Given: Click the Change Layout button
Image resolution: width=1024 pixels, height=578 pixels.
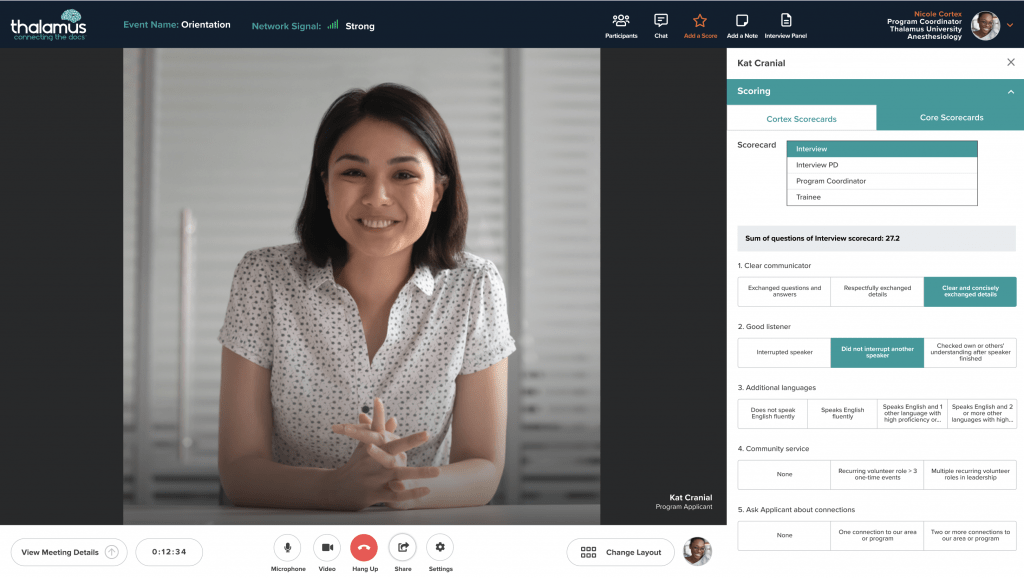Looking at the screenshot, I should [x=620, y=552].
